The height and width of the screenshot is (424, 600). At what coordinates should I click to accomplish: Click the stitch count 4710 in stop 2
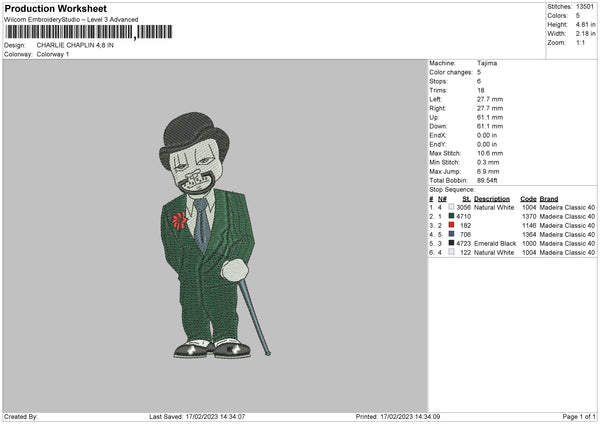click(x=463, y=216)
